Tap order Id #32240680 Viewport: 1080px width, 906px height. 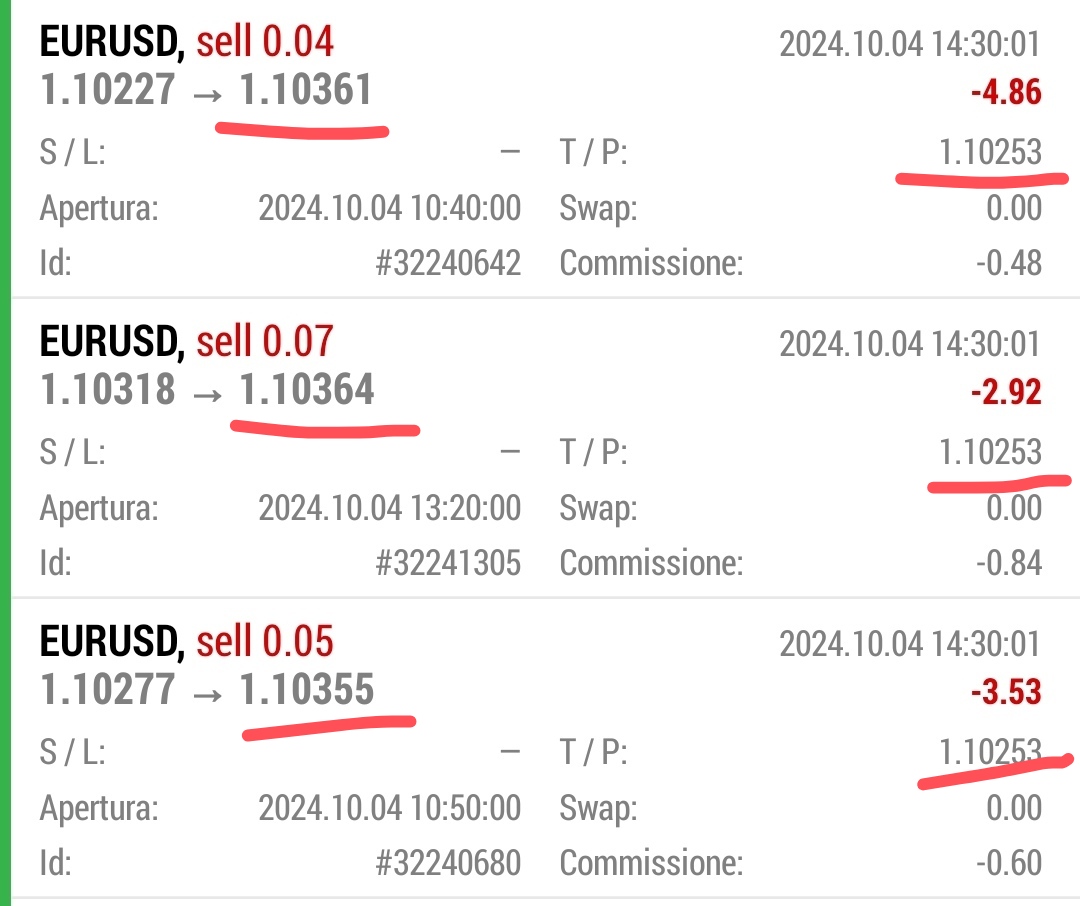pyautogui.click(x=448, y=863)
